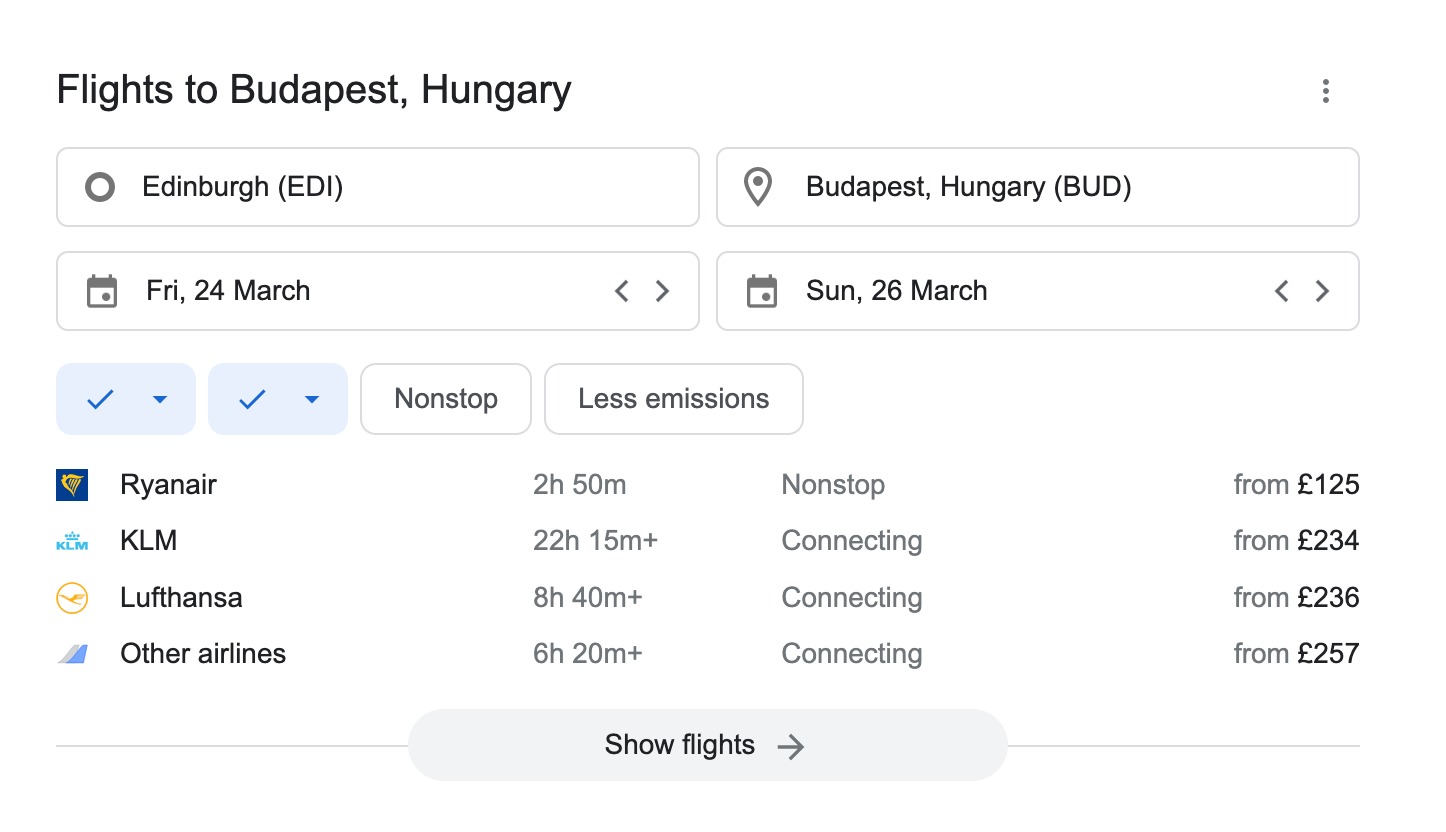Screen dimensions: 1446x832
Task: Click the return date calendar icon
Action: 762,291
